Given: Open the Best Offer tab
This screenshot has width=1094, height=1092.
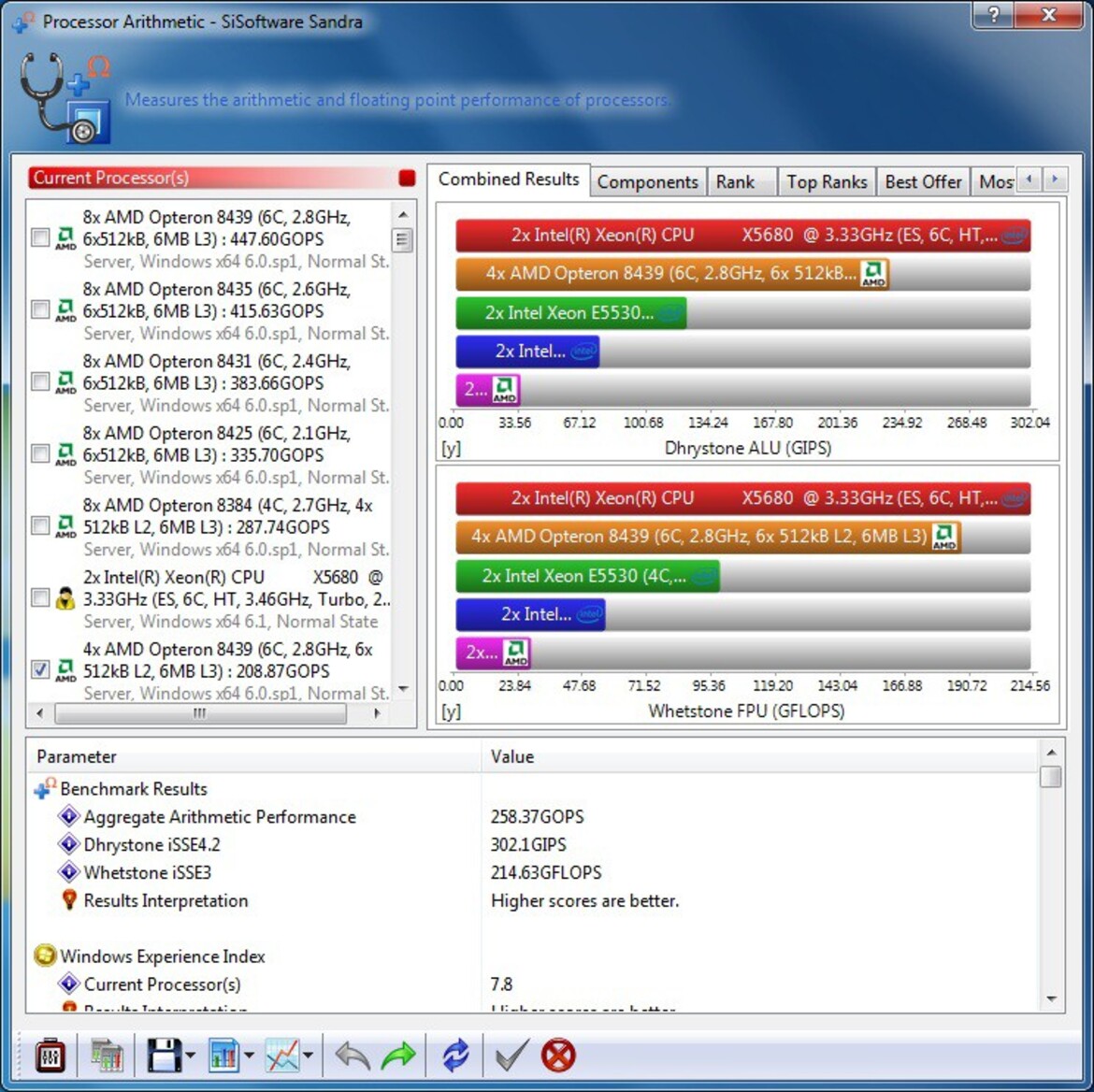Looking at the screenshot, I should [923, 182].
